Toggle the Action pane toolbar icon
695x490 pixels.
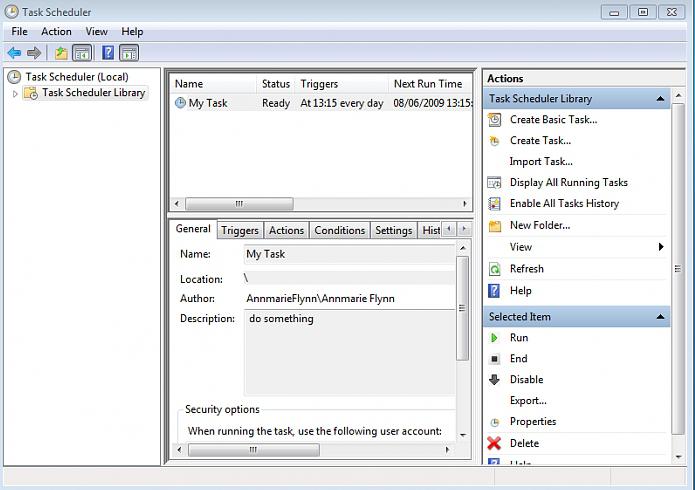pos(129,53)
